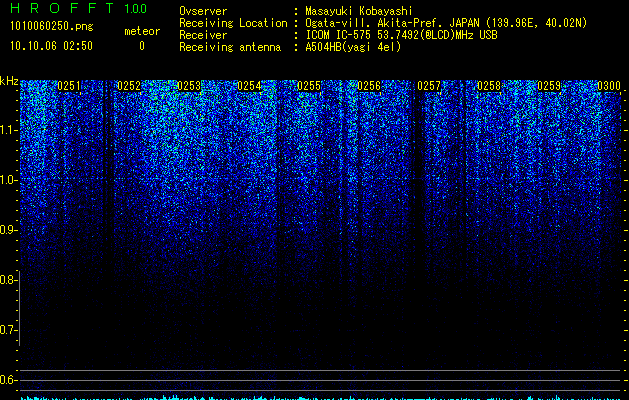Click the 0259 time marker
Screen dimensions: 629x400
549,86
